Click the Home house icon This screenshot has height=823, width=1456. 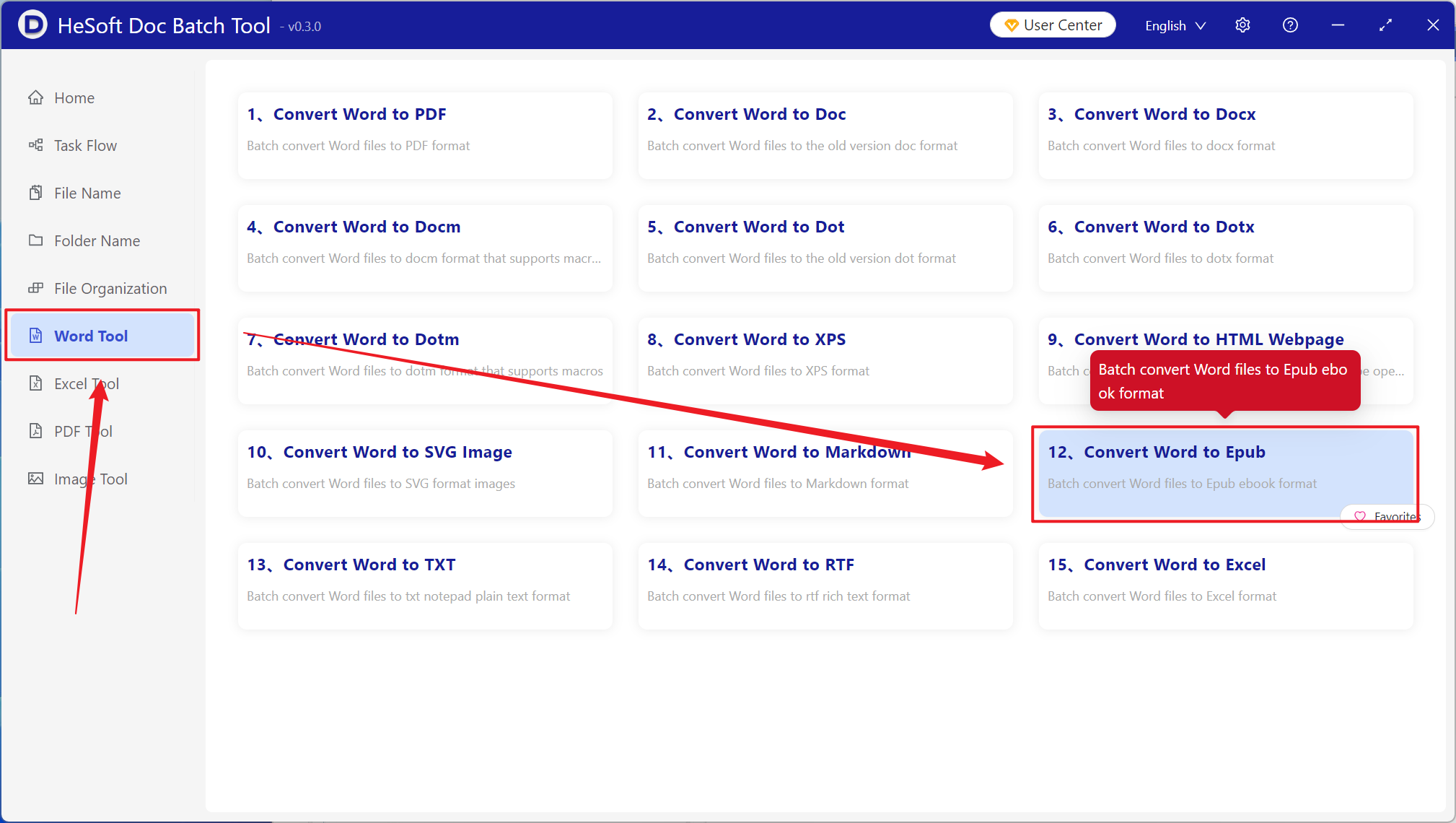(35, 97)
